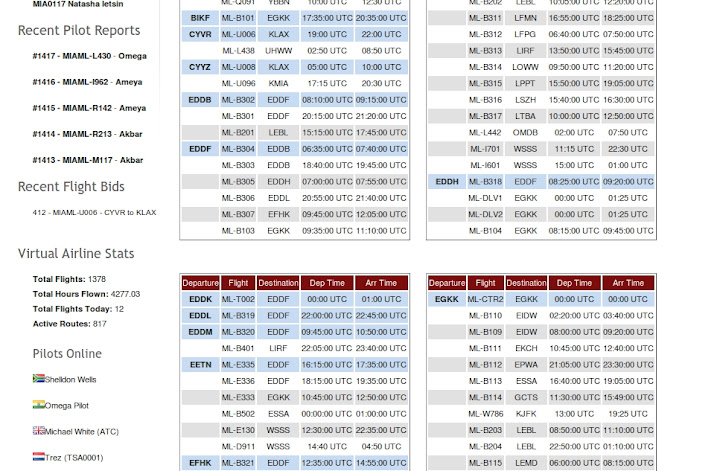Click flight number ML-B302
This screenshot has width=720, height=471.
click(238, 100)
